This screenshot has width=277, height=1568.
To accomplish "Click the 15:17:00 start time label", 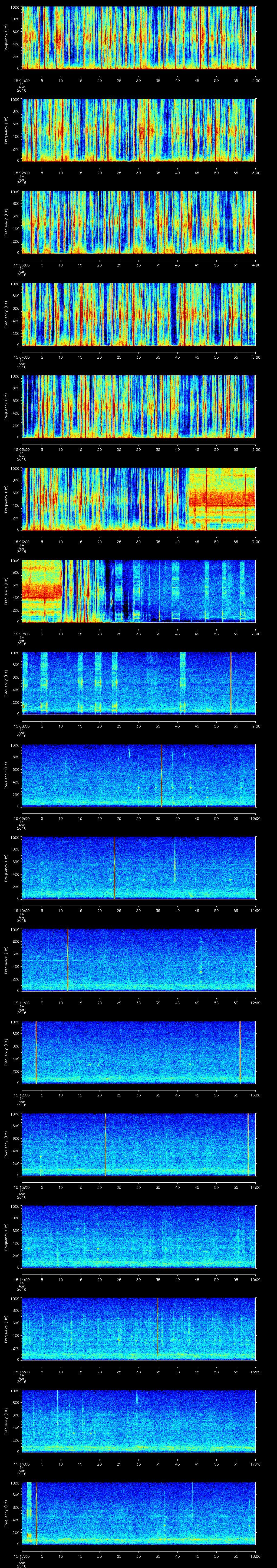I will coord(22,1556).
